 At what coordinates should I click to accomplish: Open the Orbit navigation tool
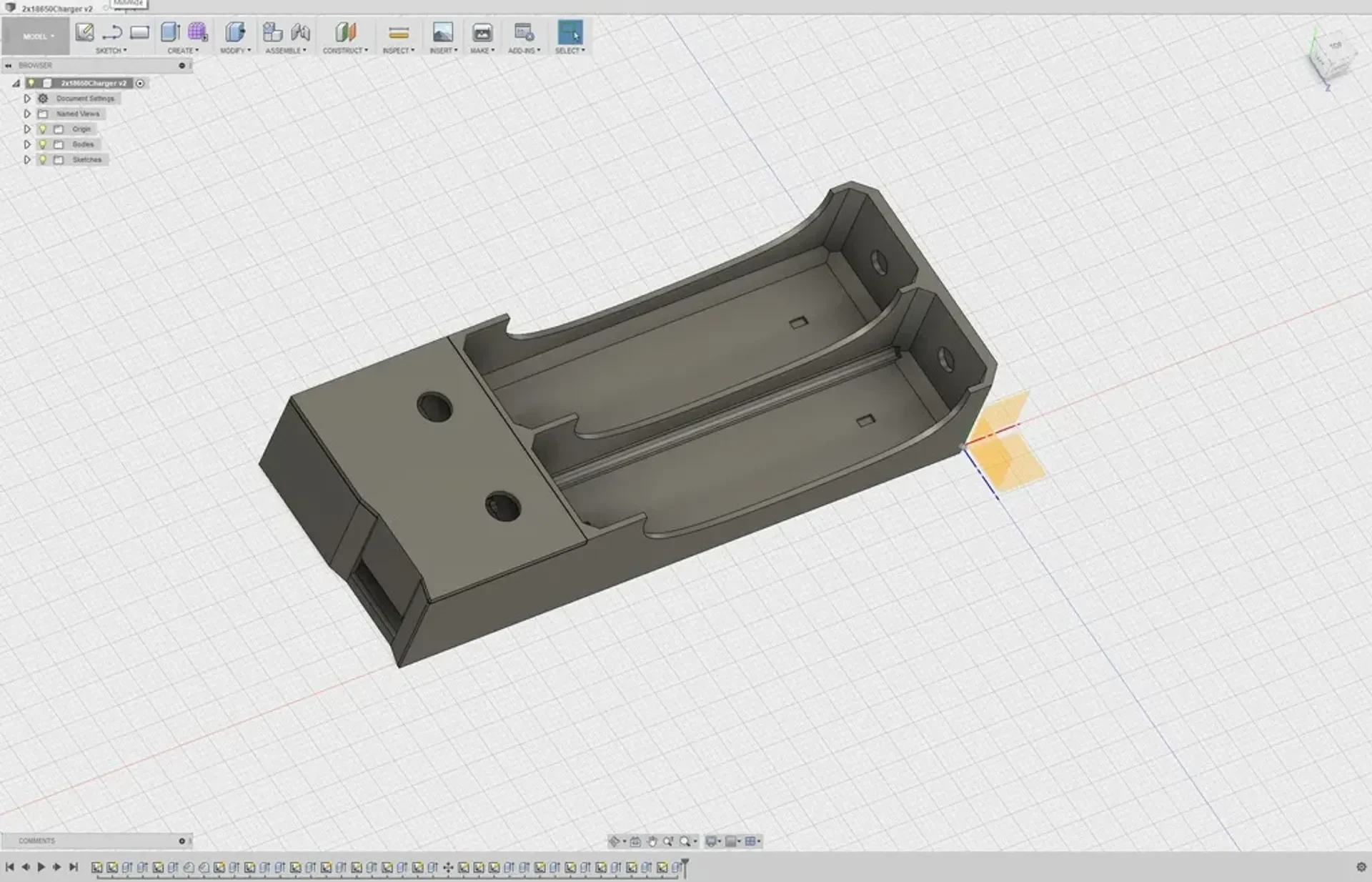click(614, 841)
